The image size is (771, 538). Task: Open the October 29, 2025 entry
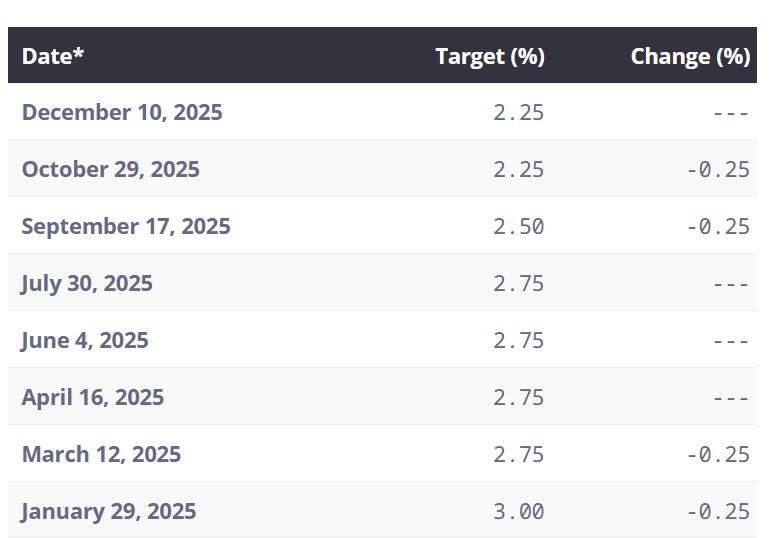pyautogui.click(x=111, y=169)
